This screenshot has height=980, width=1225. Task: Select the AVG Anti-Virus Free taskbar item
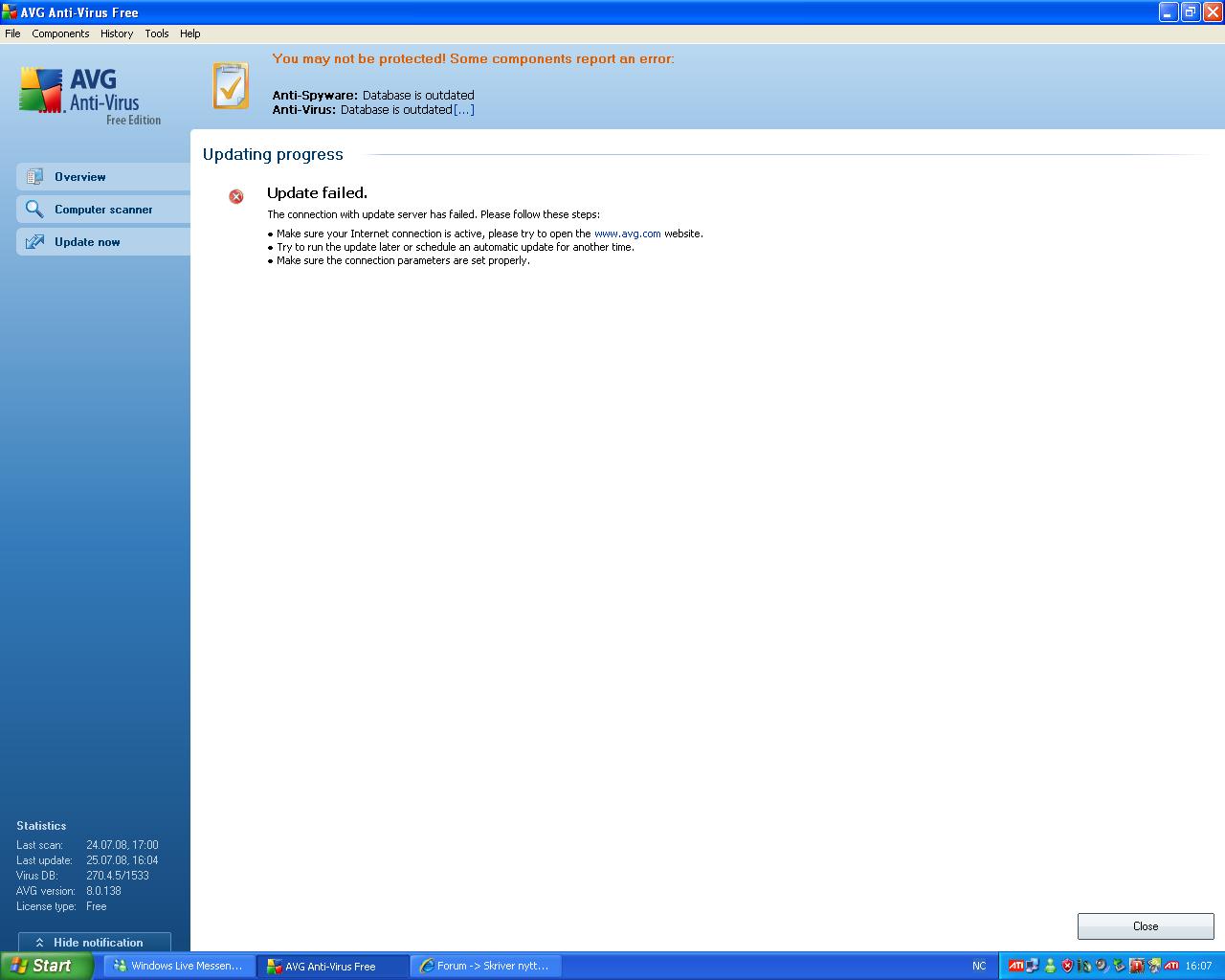click(333, 966)
